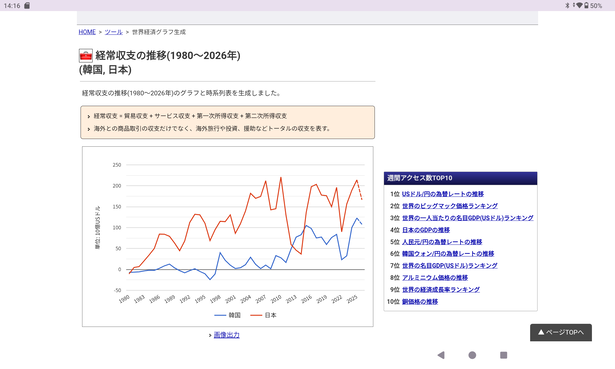The image size is (615, 369).
Task: Open the ツール breadcrumb link
Action: point(113,32)
